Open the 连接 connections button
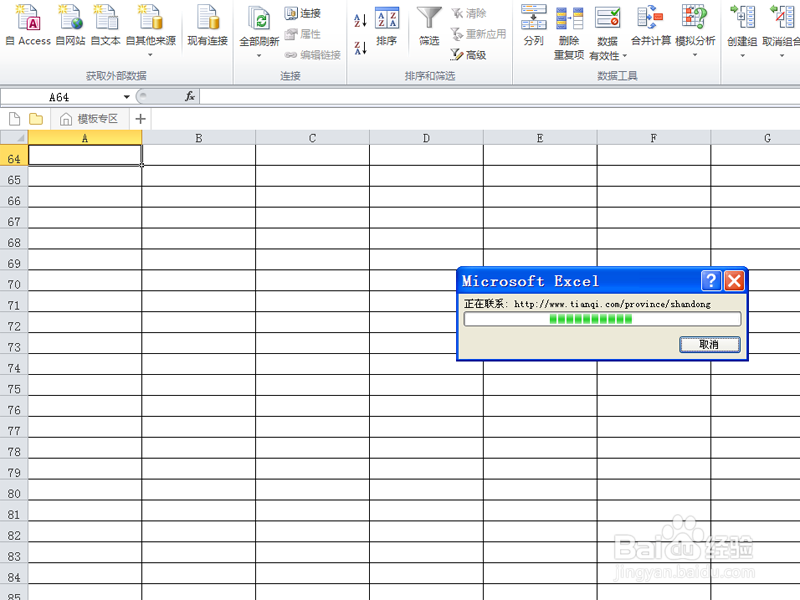Image resolution: width=800 pixels, height=600 pixels. pyautogui.click(x=303, y=13)
